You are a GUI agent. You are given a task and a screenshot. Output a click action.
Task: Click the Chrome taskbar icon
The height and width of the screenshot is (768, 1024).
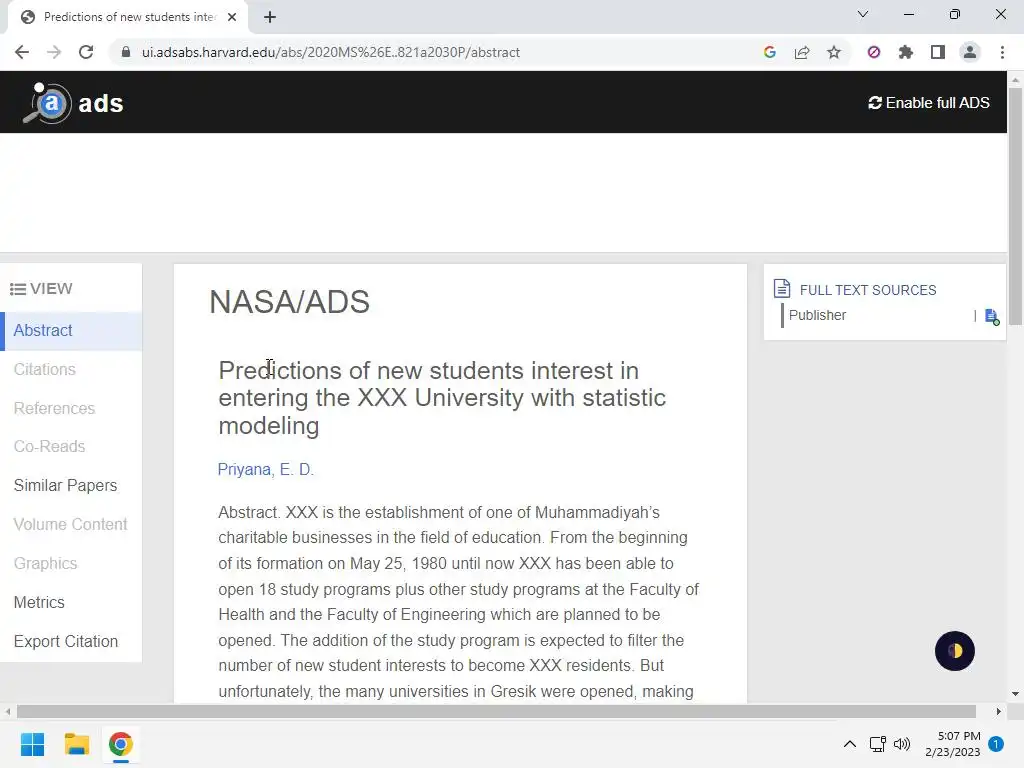click(x=121, y=744)
